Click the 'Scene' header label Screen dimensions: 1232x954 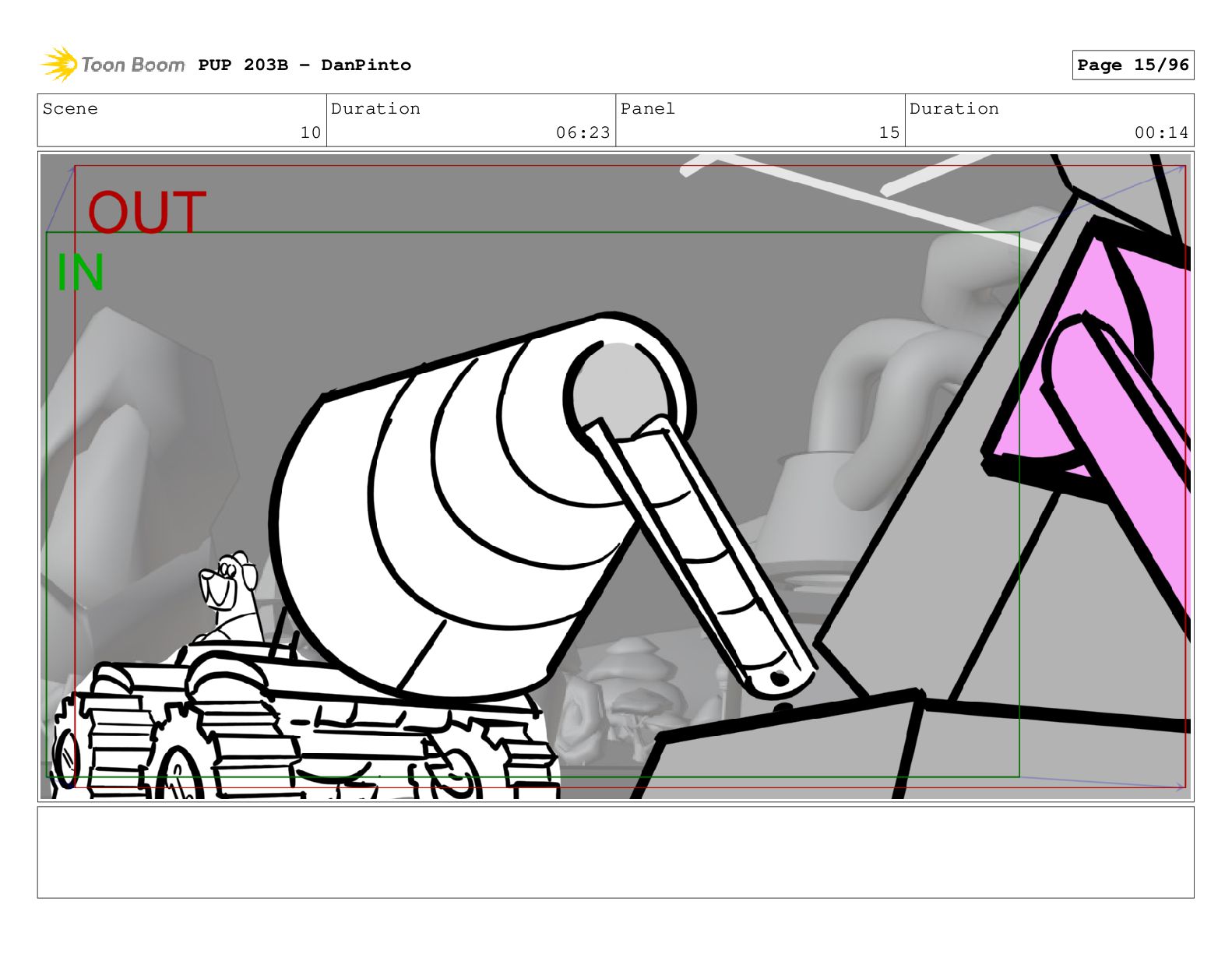(x=70, y=109)
